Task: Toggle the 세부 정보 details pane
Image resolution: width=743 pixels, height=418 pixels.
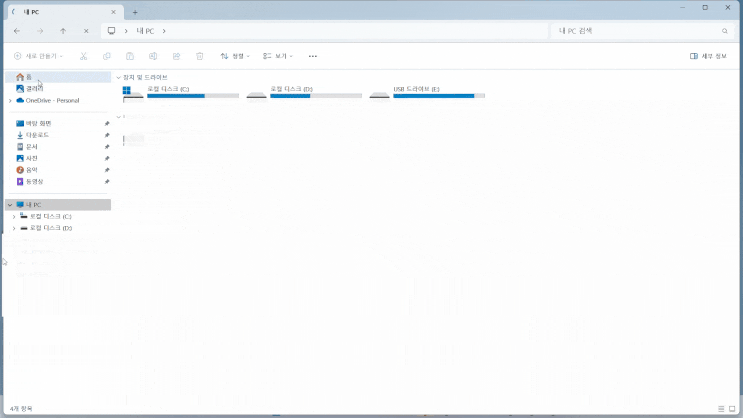Action: (708, 56)
